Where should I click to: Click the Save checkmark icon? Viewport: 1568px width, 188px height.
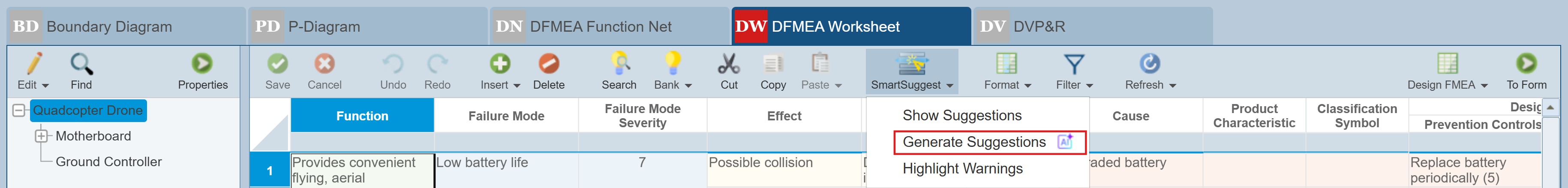pyautogui.click(x=278, y=64)
